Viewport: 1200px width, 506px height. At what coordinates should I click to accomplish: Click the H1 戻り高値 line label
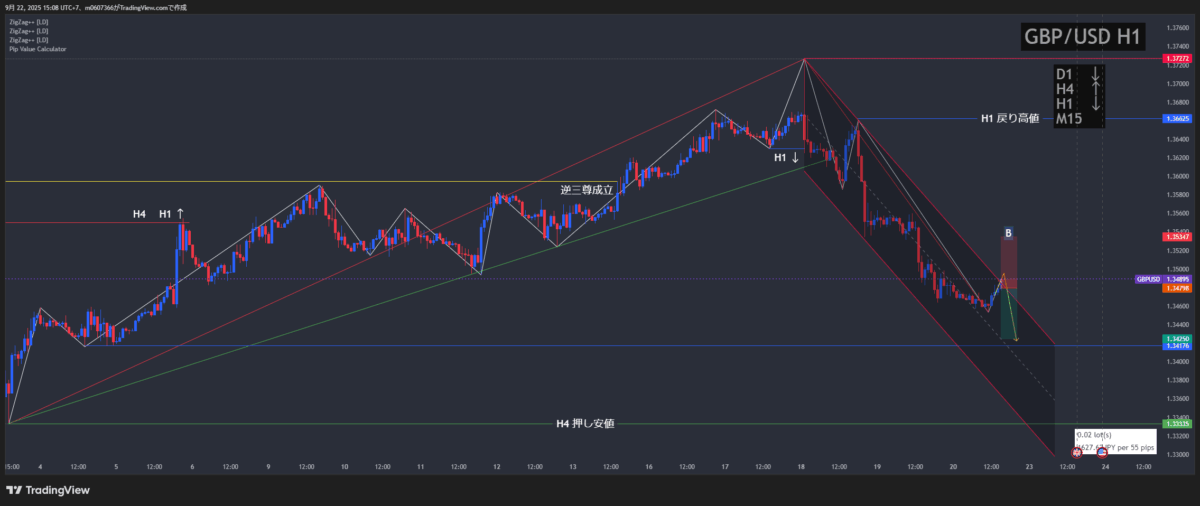click(x=1009, y=119)
